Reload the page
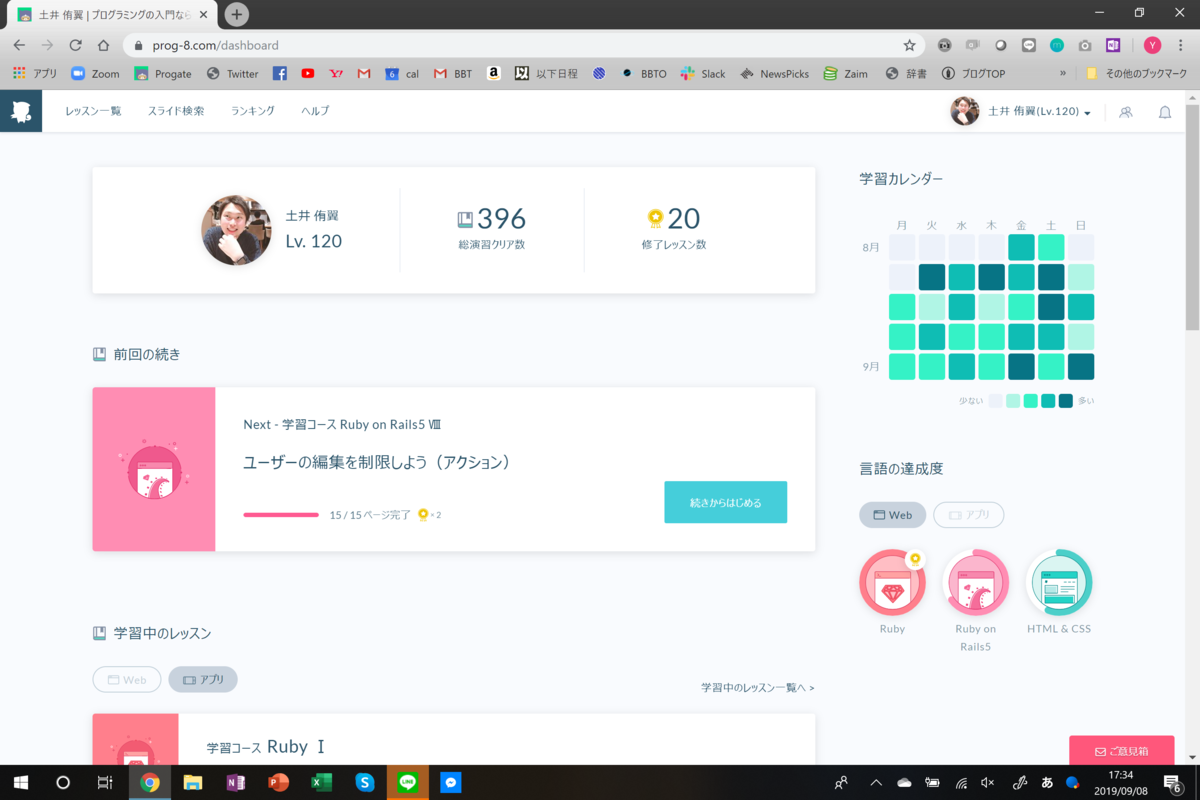Screen dimensions: 1200x800 (x=75, y=45)
